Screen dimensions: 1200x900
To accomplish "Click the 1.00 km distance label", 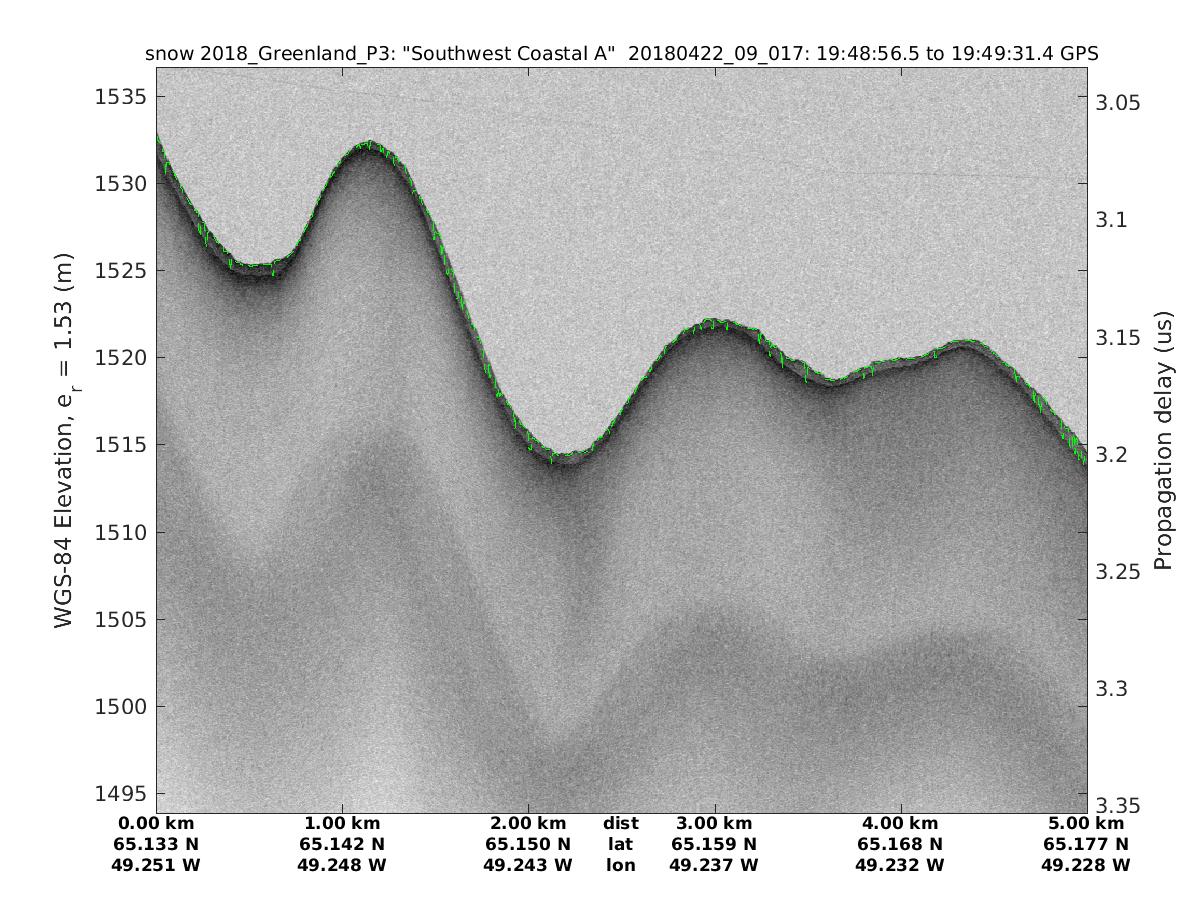I will click(343, 824).
